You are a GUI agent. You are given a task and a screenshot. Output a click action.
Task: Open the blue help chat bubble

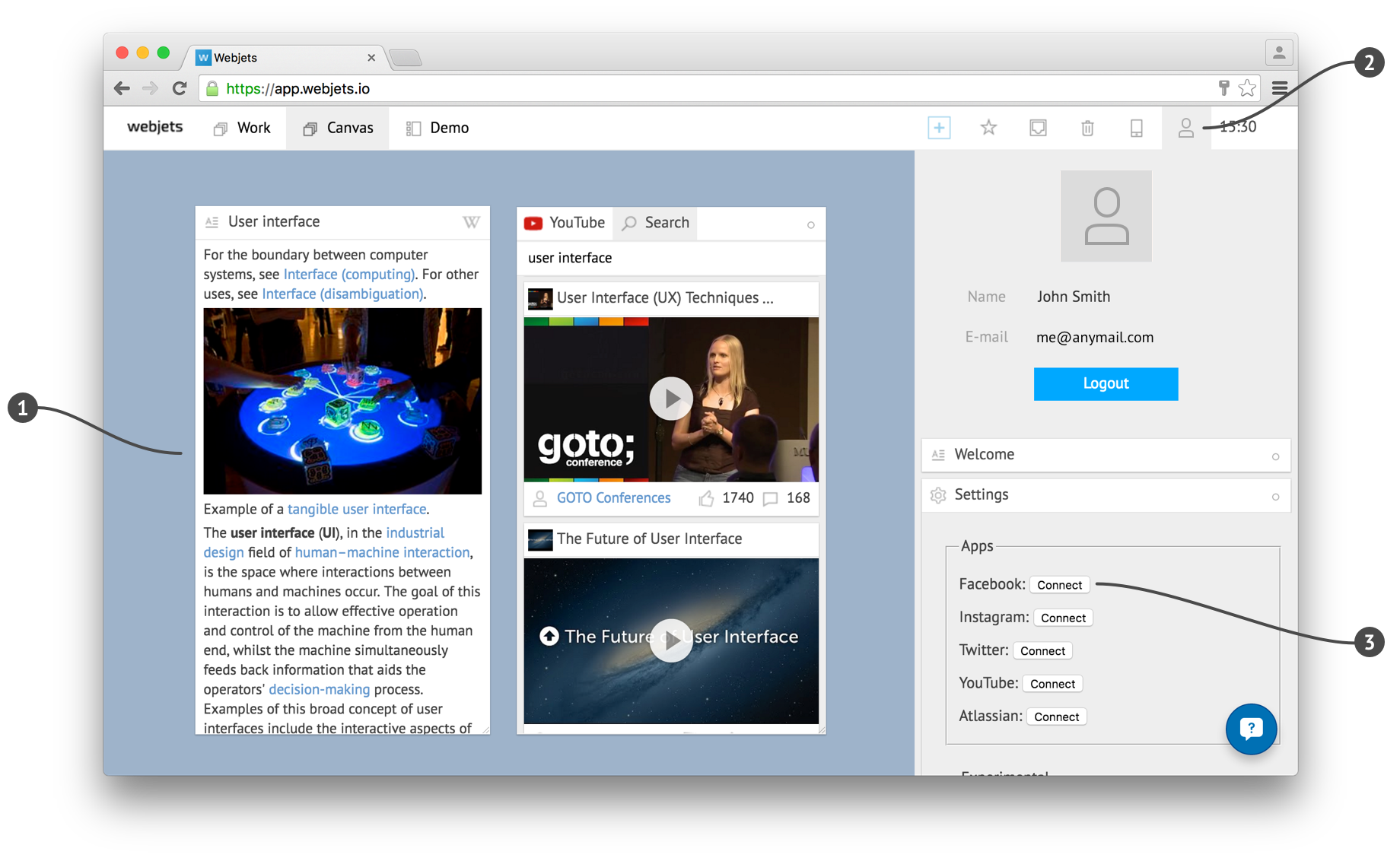(1251, 729)
